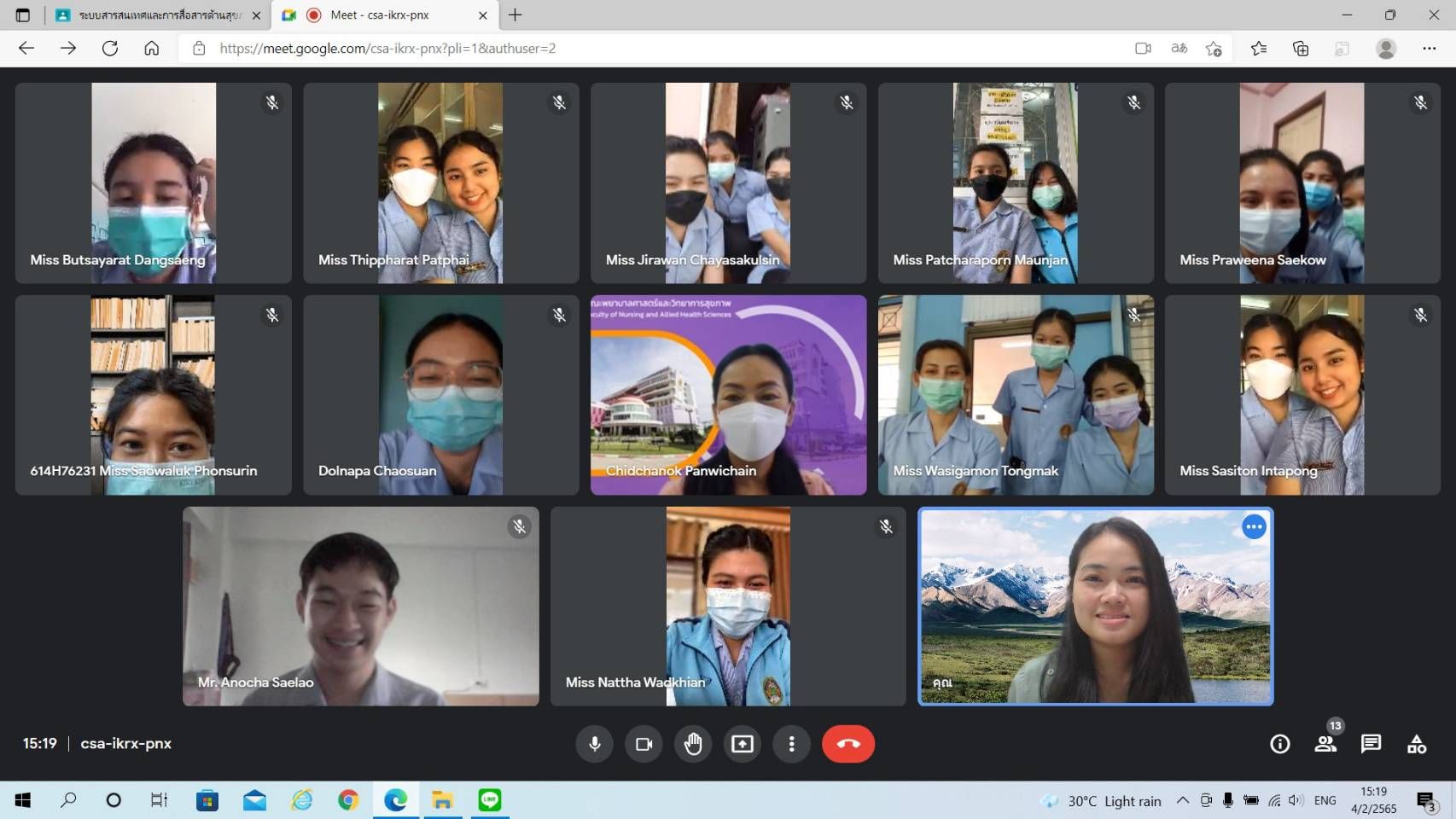The width and height of the screenshot is (1456, 819).
Task: Raise hand in the meeting
Action: pos(693,744)
